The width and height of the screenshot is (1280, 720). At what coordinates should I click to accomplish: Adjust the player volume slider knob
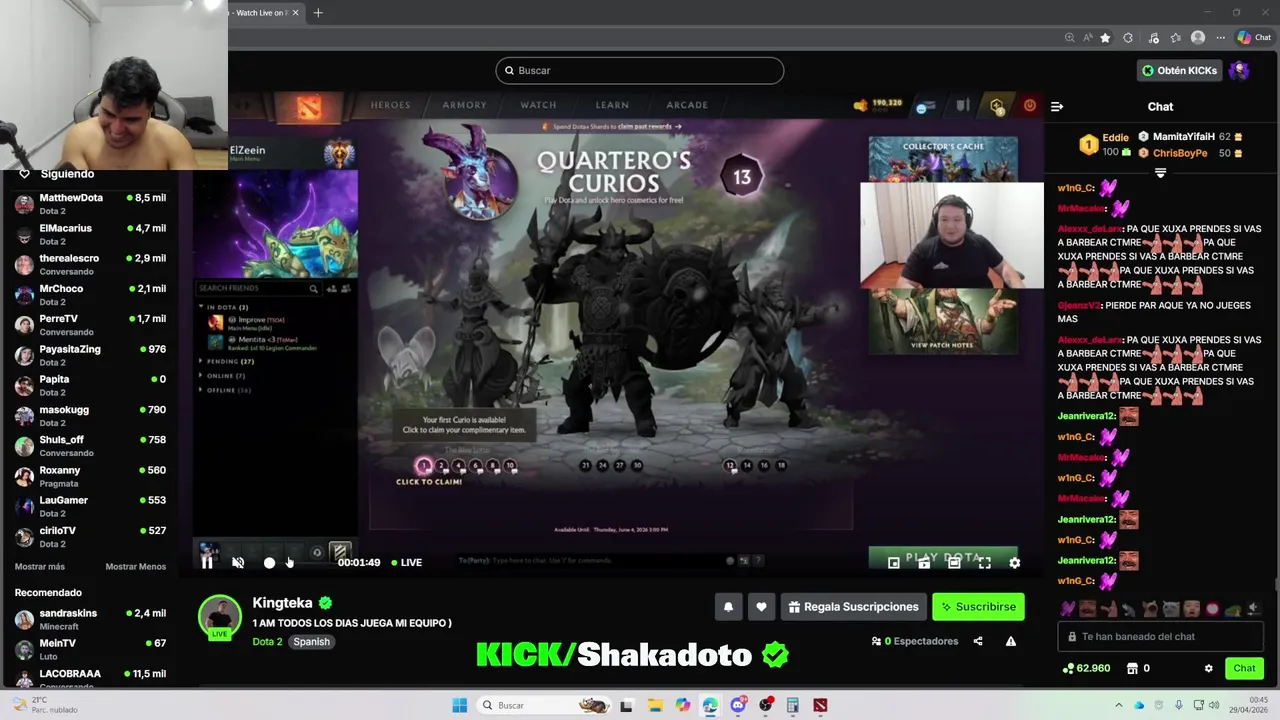click(269, 563)
